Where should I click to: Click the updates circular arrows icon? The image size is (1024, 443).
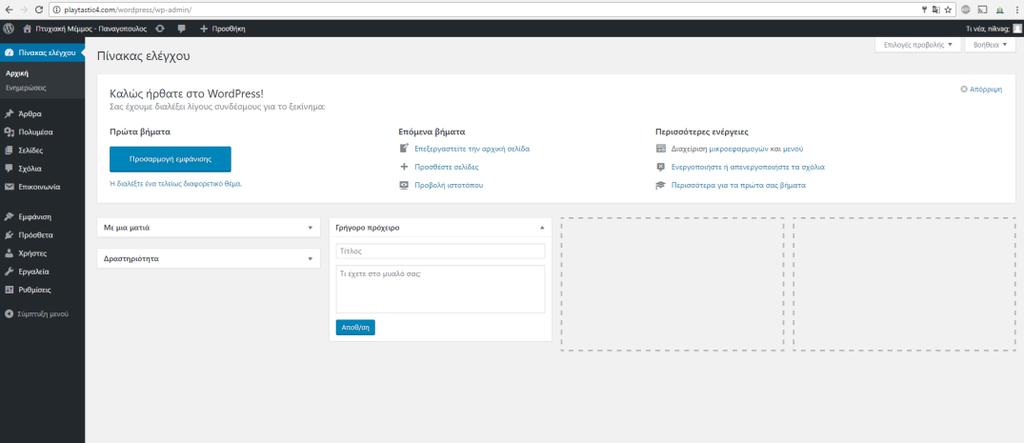click(160, 29)
